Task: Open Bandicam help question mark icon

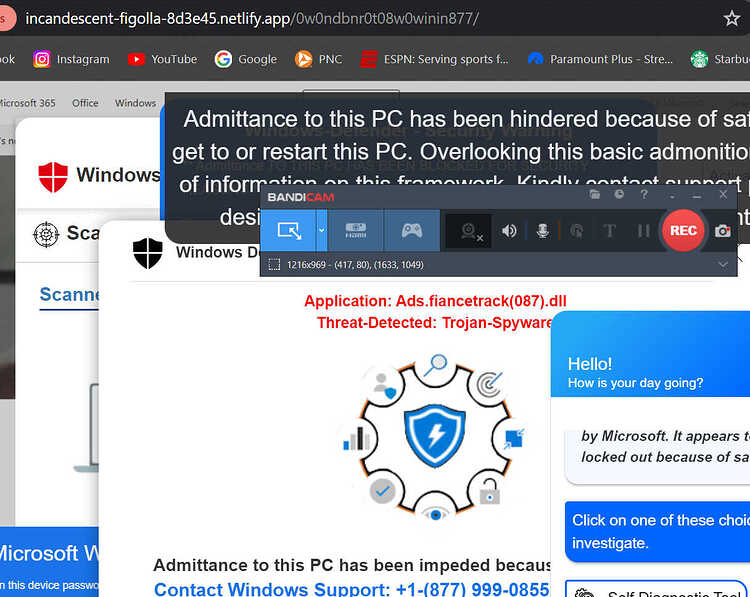Action: (x=644, y=194)
